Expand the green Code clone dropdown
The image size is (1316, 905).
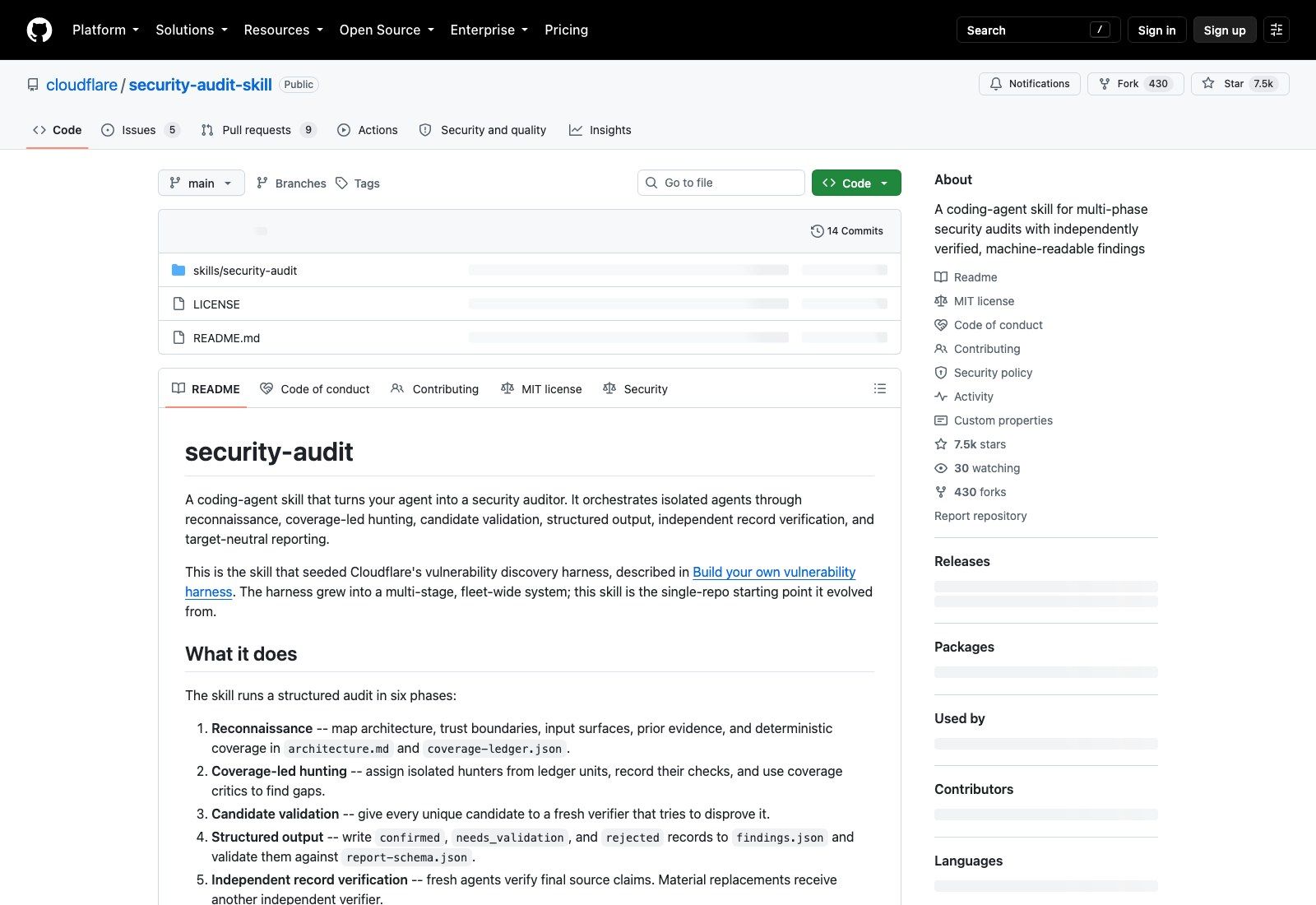[x=856, y=183]
